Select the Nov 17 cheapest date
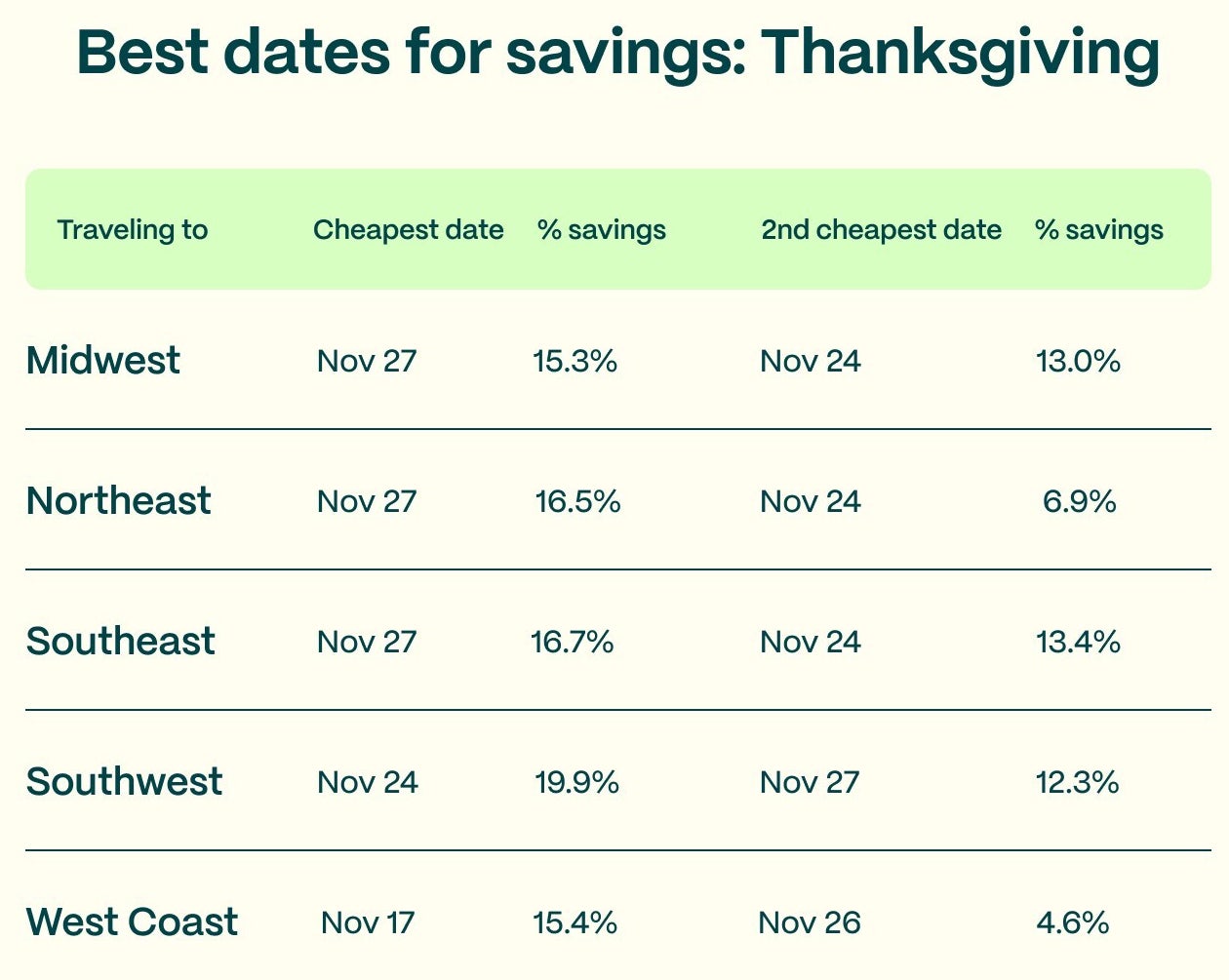Screen dimensions: 1229x980 click(x=368, y=923)
